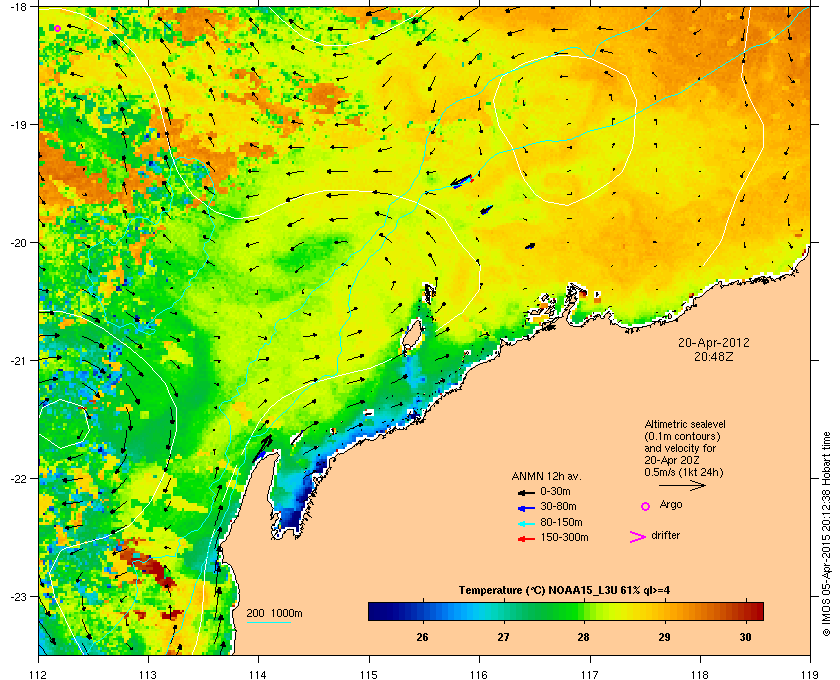
Task: Click the latitude axis label -19
Action: 18,125
